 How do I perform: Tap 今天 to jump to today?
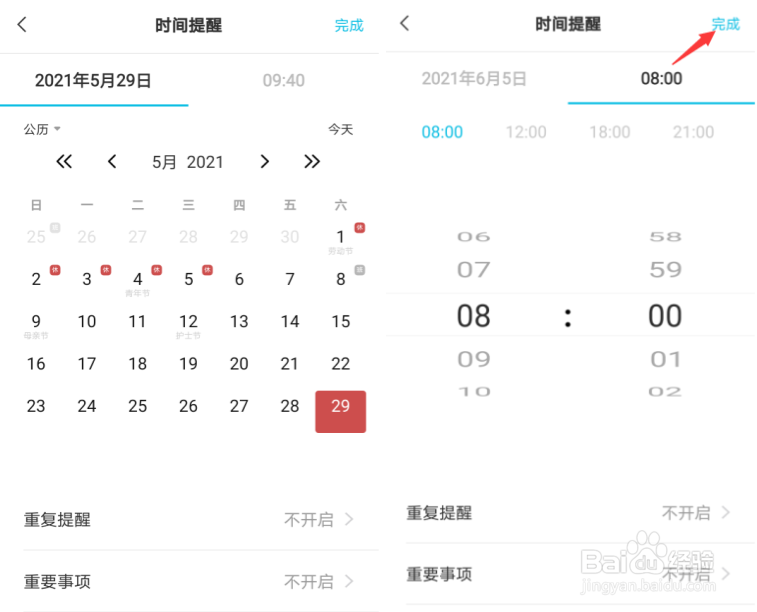340,129
